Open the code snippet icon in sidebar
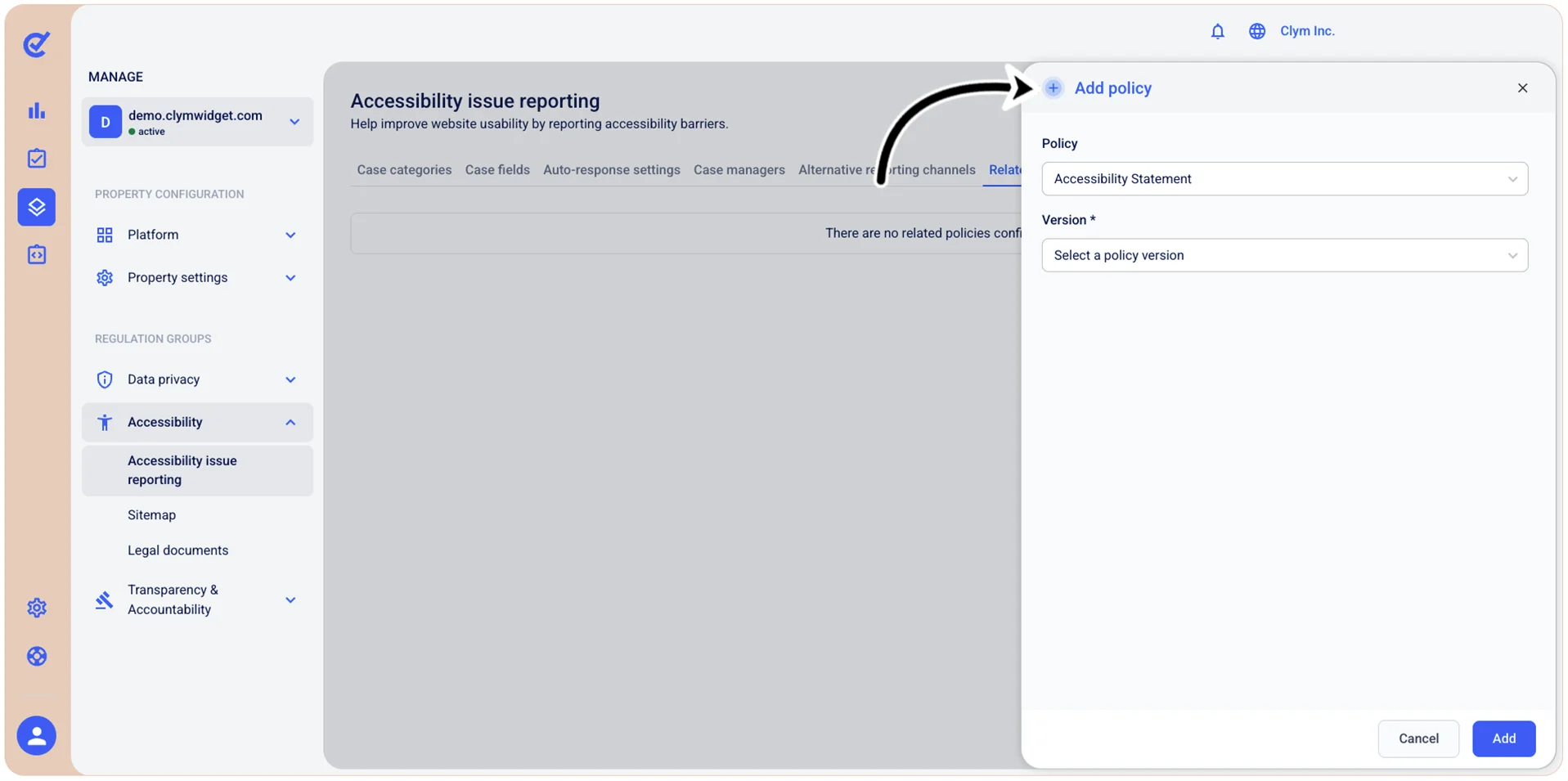Screen dimensions: 1568x781 point(37,255)
